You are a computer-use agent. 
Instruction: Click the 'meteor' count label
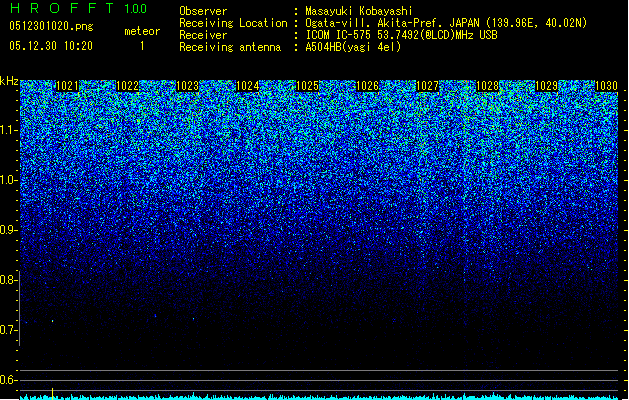point(142,31)
